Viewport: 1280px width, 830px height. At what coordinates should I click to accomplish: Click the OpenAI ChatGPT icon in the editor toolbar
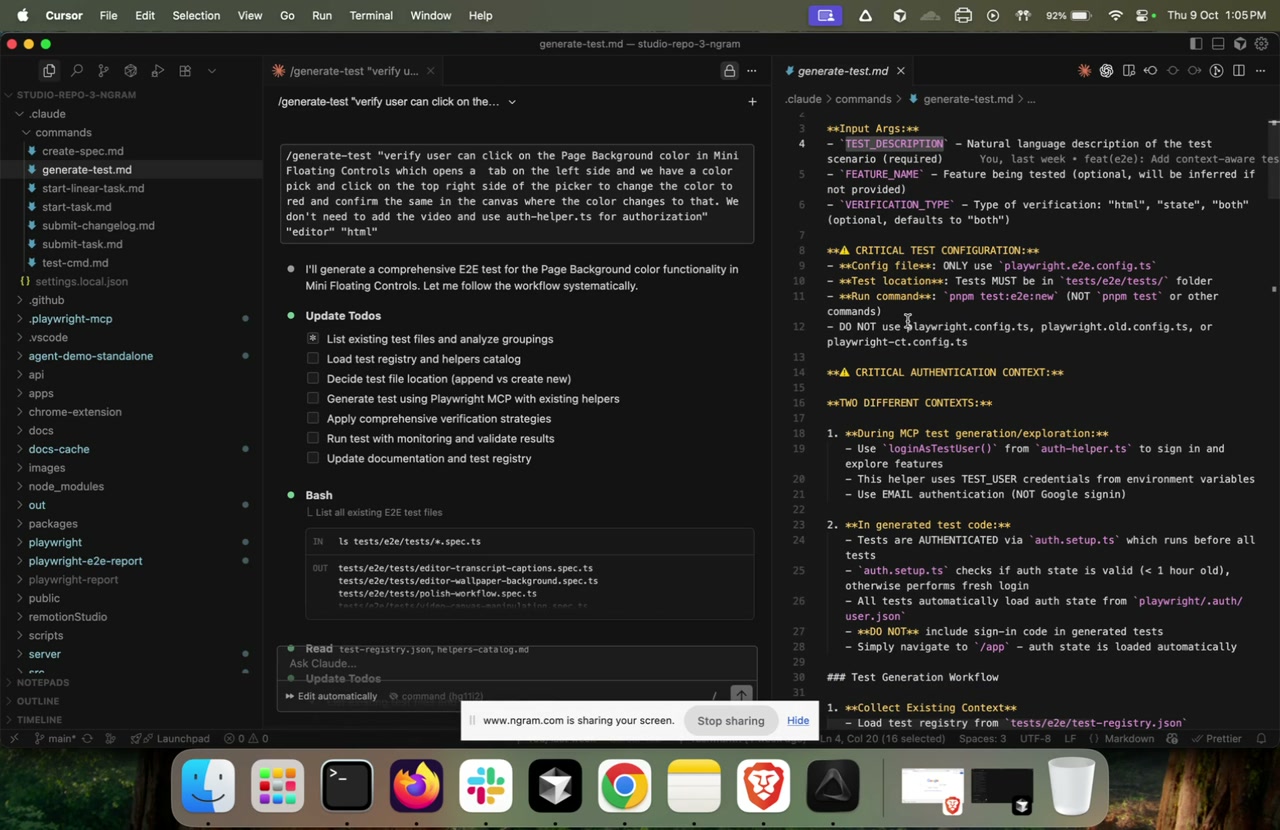coord(1106,71)
